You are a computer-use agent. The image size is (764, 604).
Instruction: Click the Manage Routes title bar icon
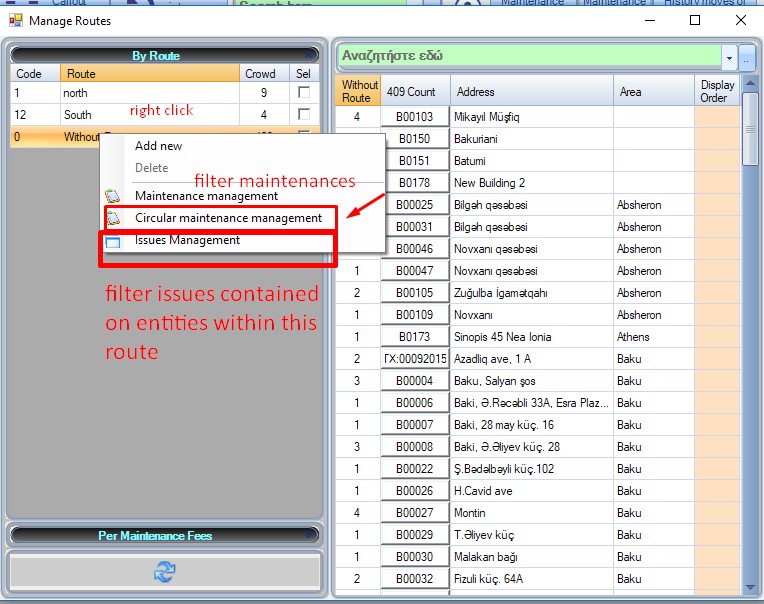pos(15,20)
